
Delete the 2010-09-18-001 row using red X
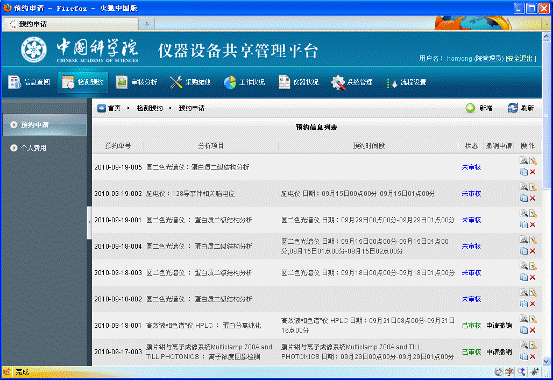(x=533, y=330)
